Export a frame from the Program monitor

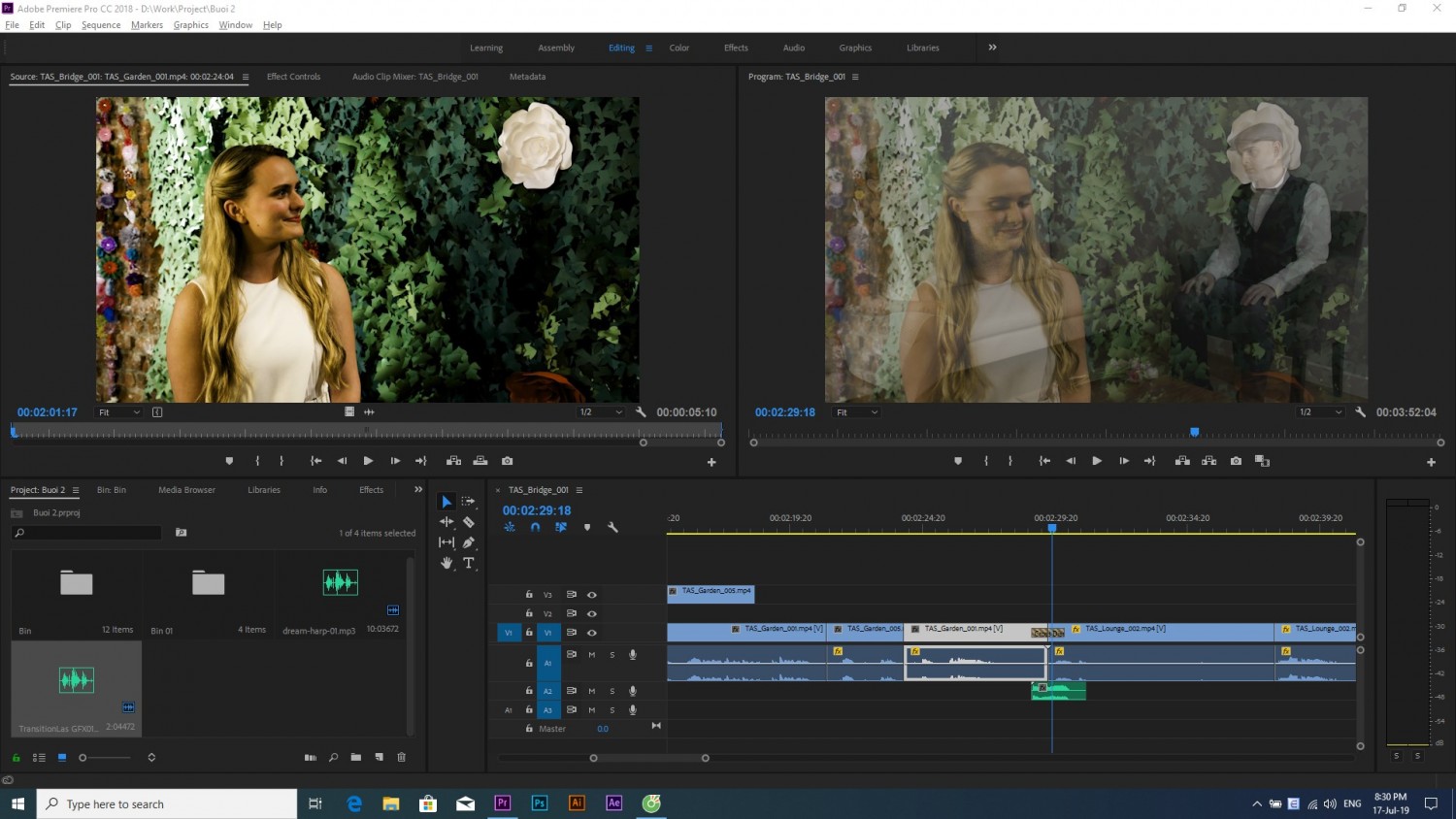1236,461
